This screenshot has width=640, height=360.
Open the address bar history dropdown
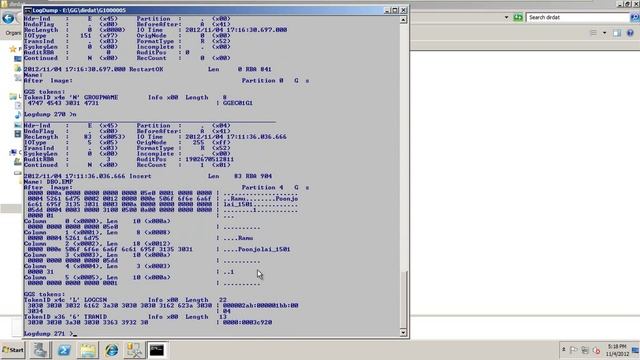[507, 17]
